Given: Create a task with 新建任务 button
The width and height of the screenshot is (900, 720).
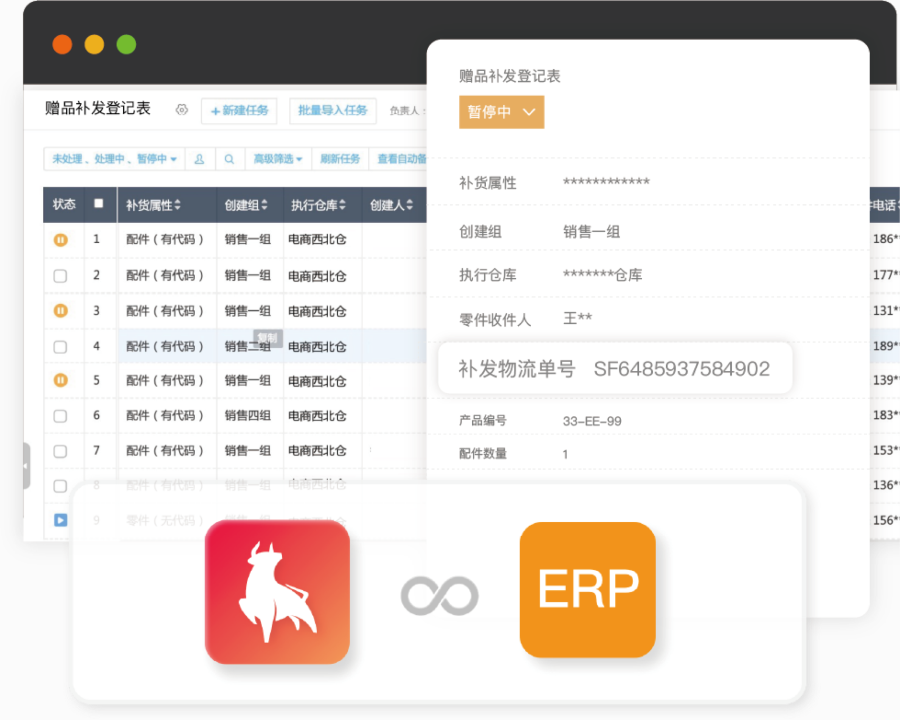Looking at the screenshot, I should (x=239, y=111).
